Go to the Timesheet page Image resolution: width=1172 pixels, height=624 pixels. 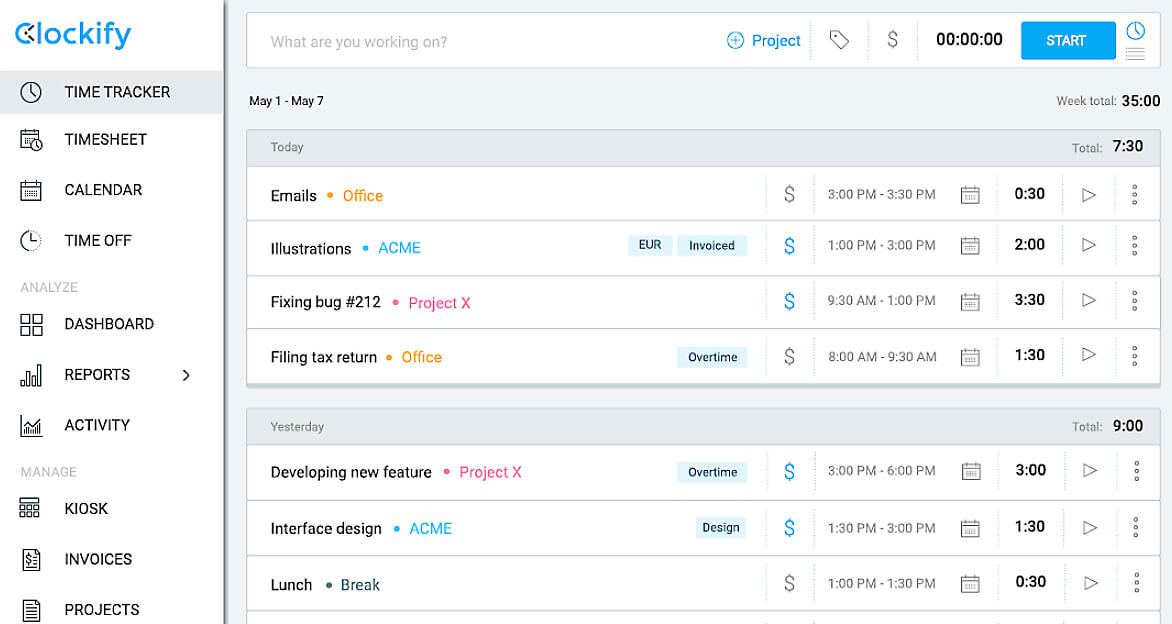coord(105,140)
